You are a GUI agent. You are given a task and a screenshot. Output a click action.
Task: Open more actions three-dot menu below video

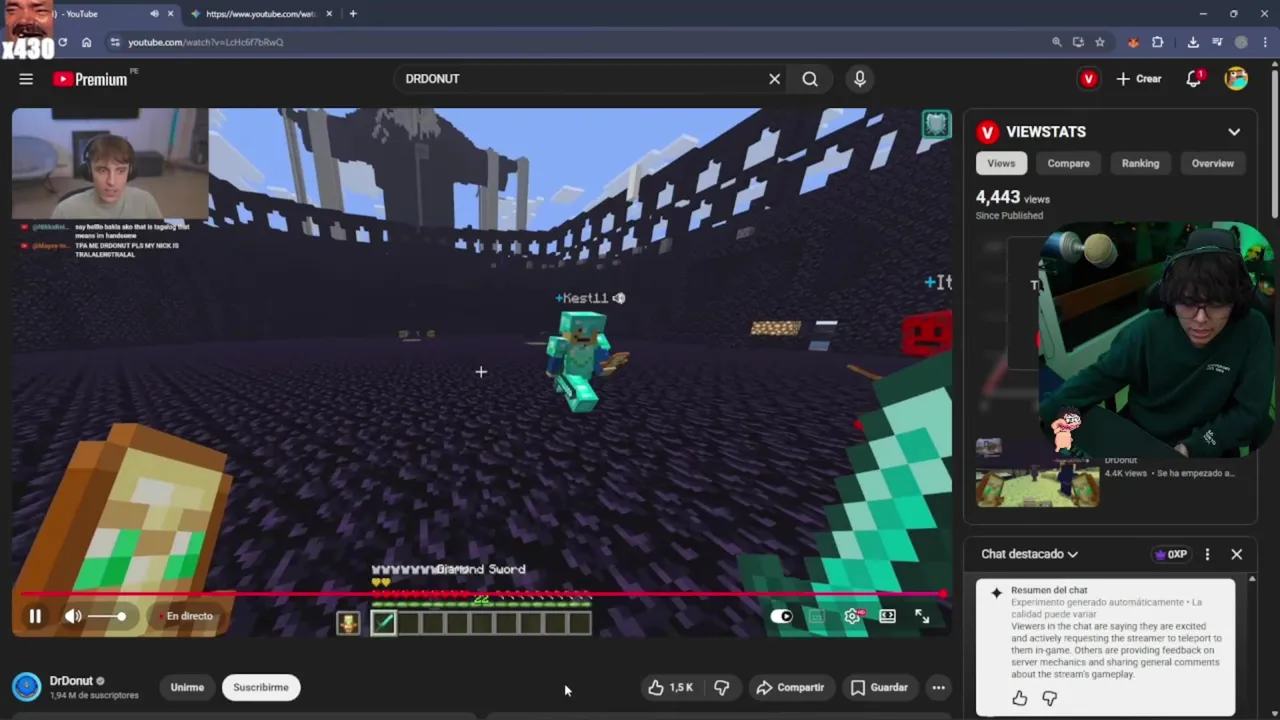click(x=938, y=687)
